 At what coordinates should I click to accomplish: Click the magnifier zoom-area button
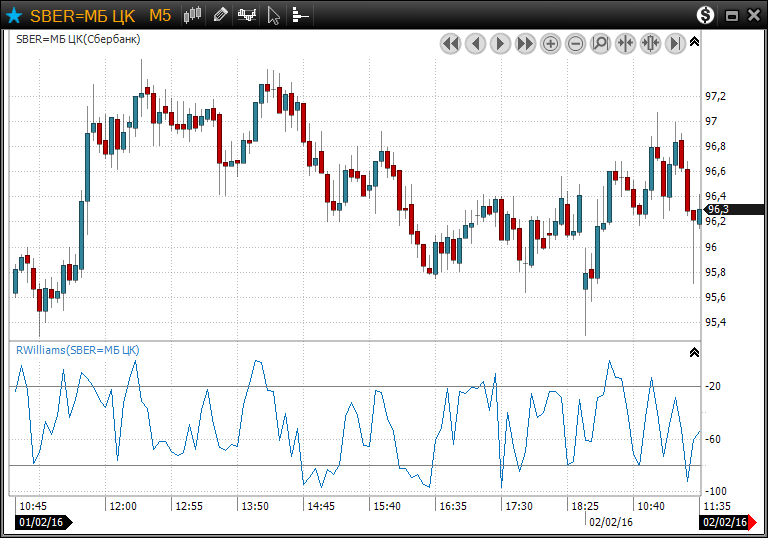pos(600,44)
